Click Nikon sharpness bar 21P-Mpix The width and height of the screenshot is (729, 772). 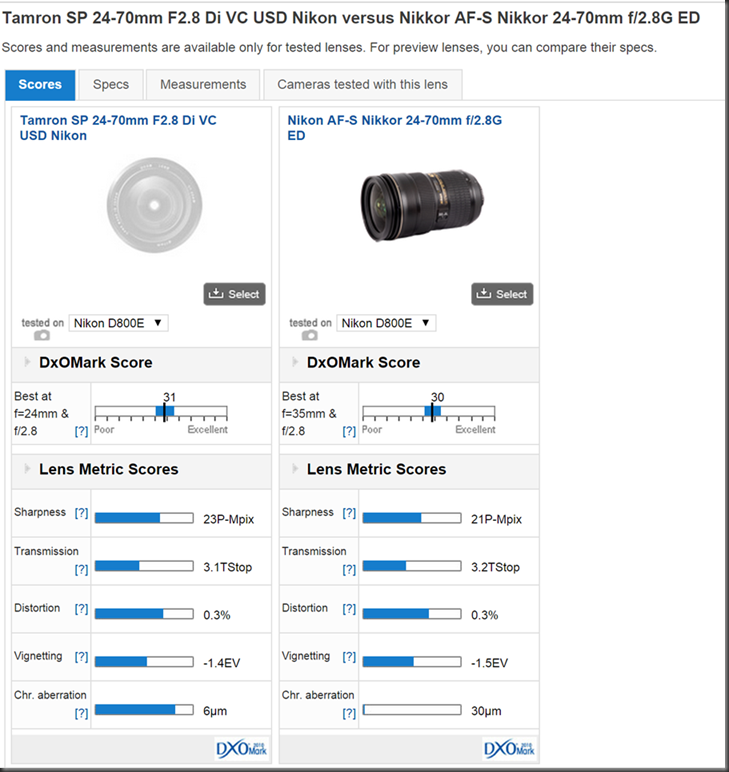[412, 518]
